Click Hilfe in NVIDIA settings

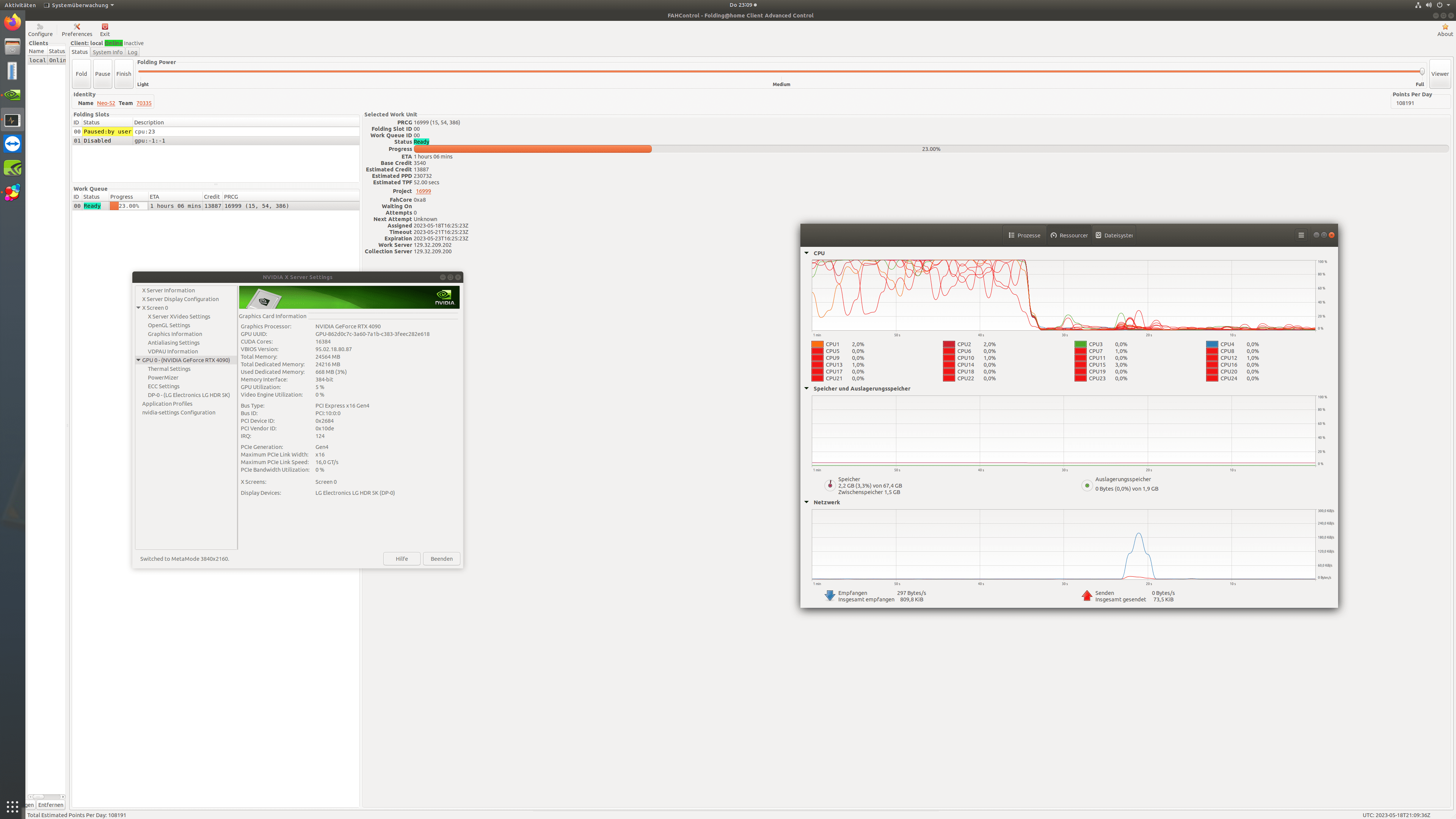[x=402, y=559]
